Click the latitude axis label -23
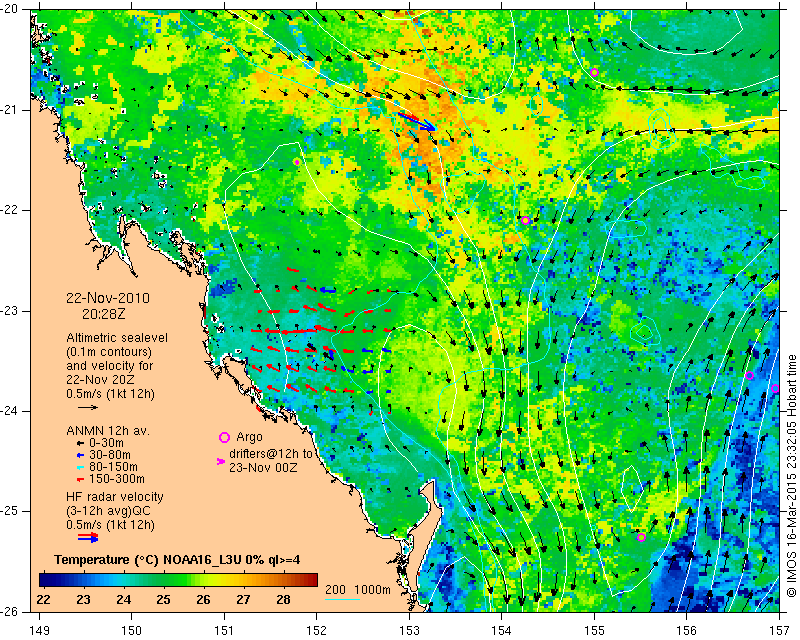800x640 pixels. coord(8,311)
